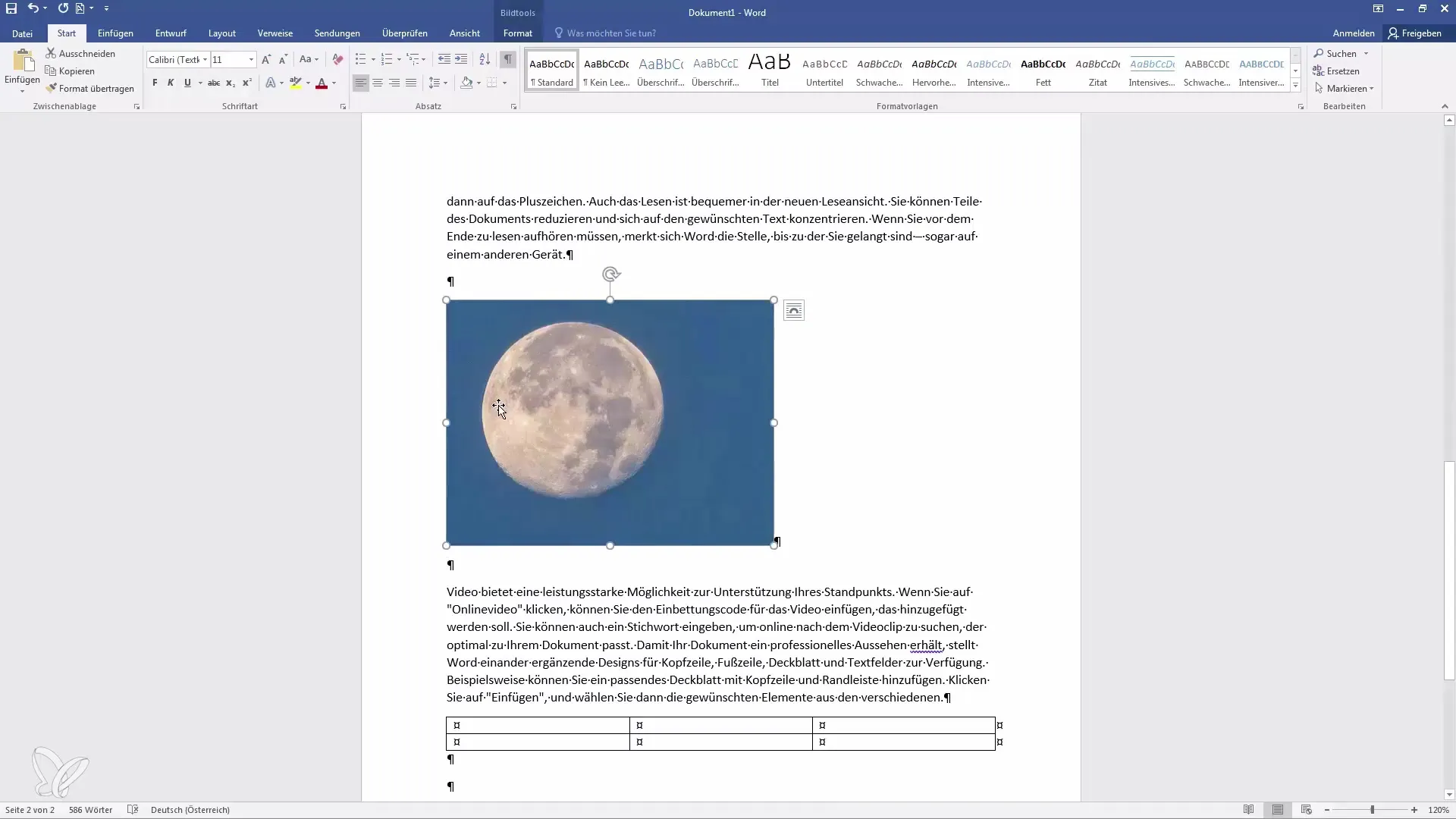Click the Save icon in quick access toolbar
Image resolution: width=1456 pixels, height=819 pixels.
pos(11,8)
